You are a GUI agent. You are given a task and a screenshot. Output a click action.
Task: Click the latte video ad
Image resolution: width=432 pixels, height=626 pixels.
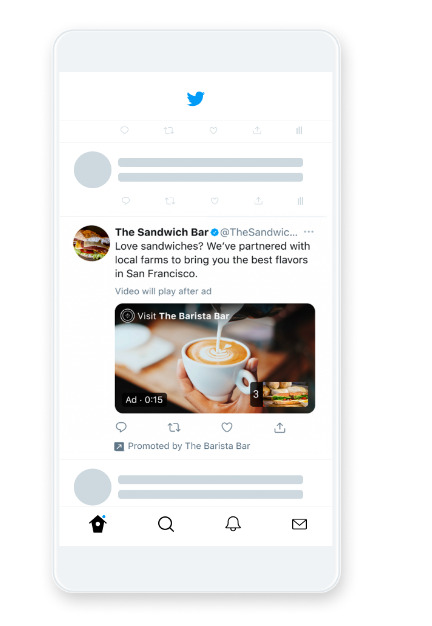coord(215,358)
